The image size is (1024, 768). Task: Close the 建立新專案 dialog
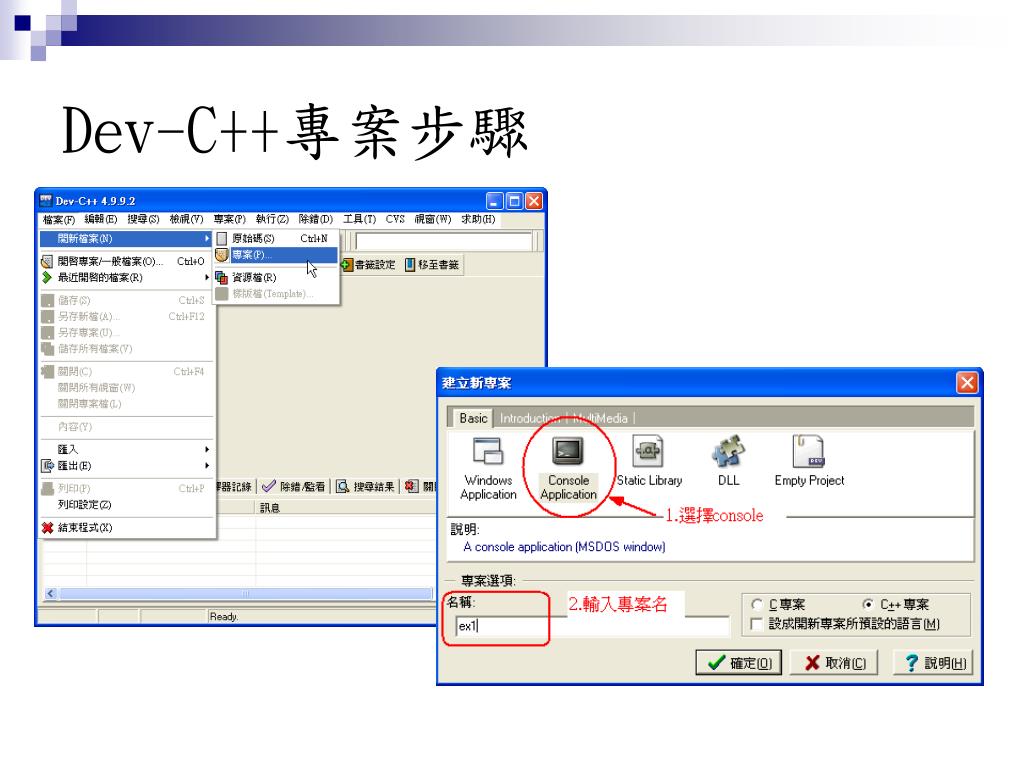[967, 383]
